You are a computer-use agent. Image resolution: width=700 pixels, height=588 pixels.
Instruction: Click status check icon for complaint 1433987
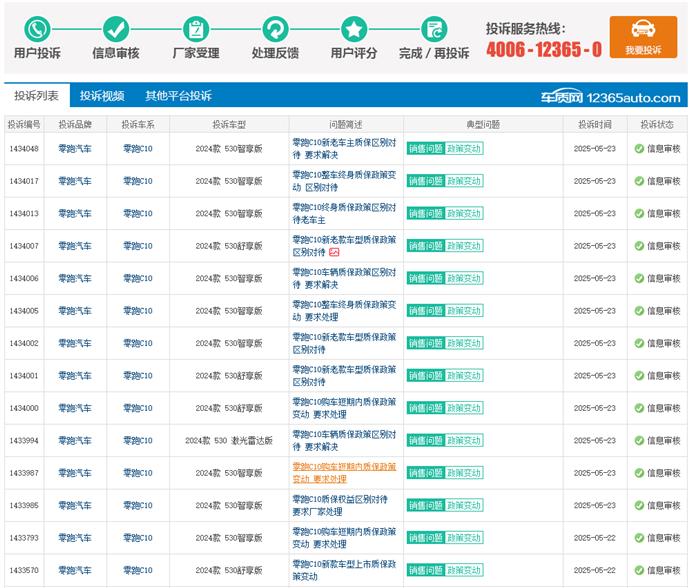[639, 473]
